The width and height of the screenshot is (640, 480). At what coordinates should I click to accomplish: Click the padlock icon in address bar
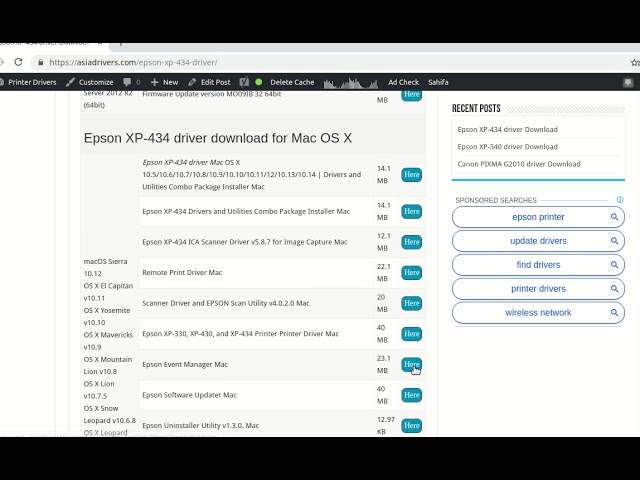point(40,62)
